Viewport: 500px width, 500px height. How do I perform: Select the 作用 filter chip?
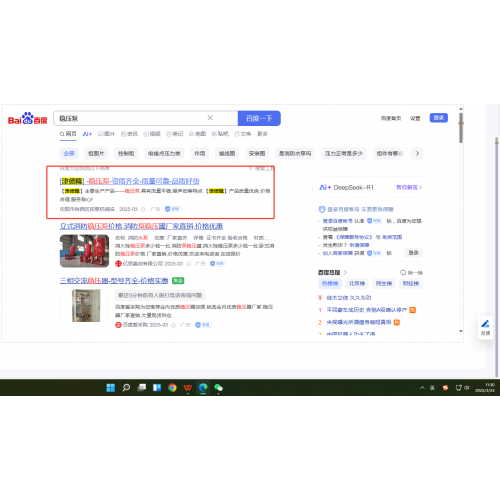[200, 153]
